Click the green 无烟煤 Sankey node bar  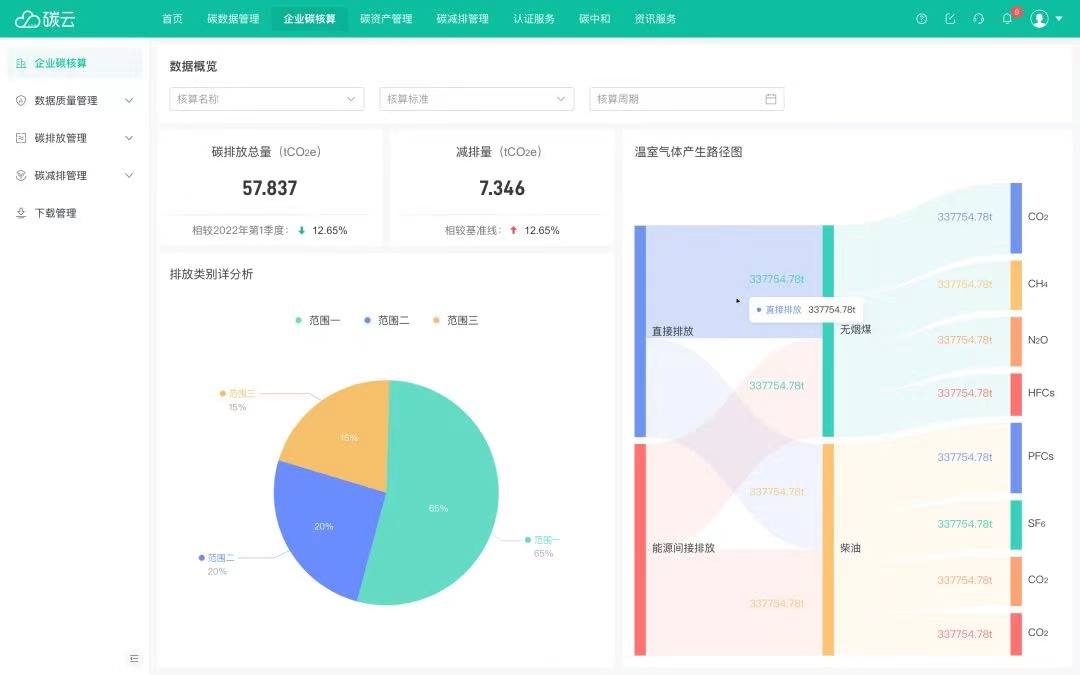pyautogui.click(x=828, y=331)
